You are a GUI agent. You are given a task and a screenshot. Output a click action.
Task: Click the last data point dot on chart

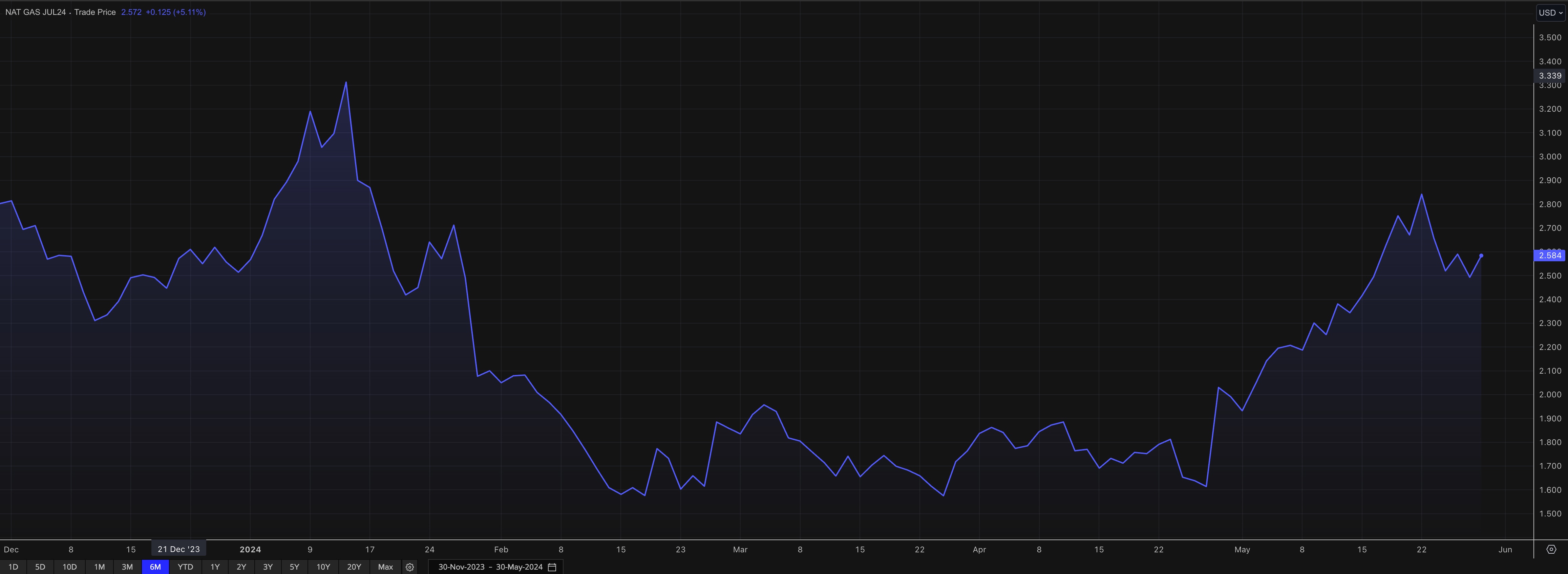point(1481,256)
